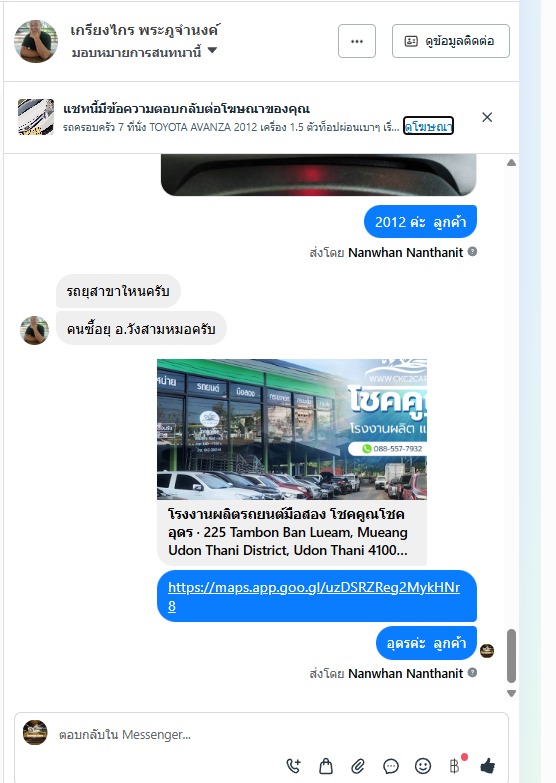Viewport: 556px width, 783px height.
Task: Open the emoji picker smiley icon
Action: point(423,766)
